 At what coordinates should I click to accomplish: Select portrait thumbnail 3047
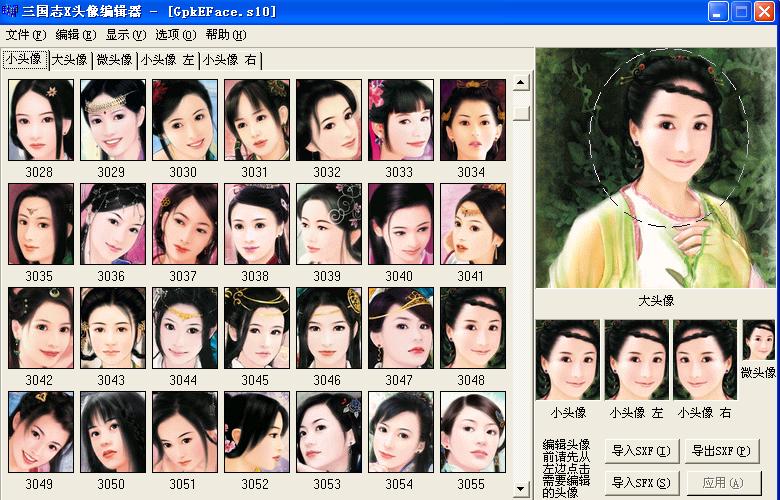pos(401,328)
